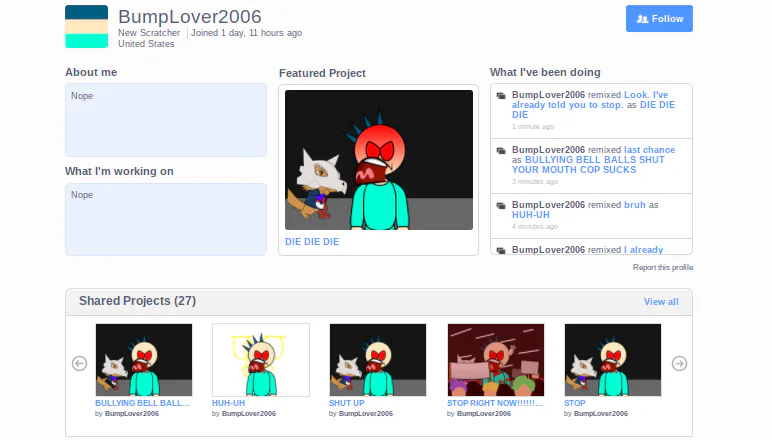Open BULLYING BELL BALL... project thumbnail

(144, 360)
